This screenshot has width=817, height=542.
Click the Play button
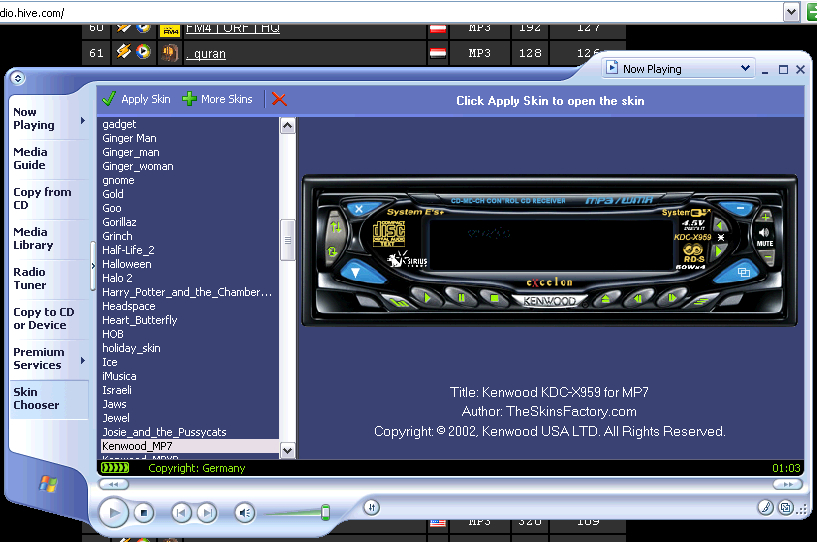[113, 513]
